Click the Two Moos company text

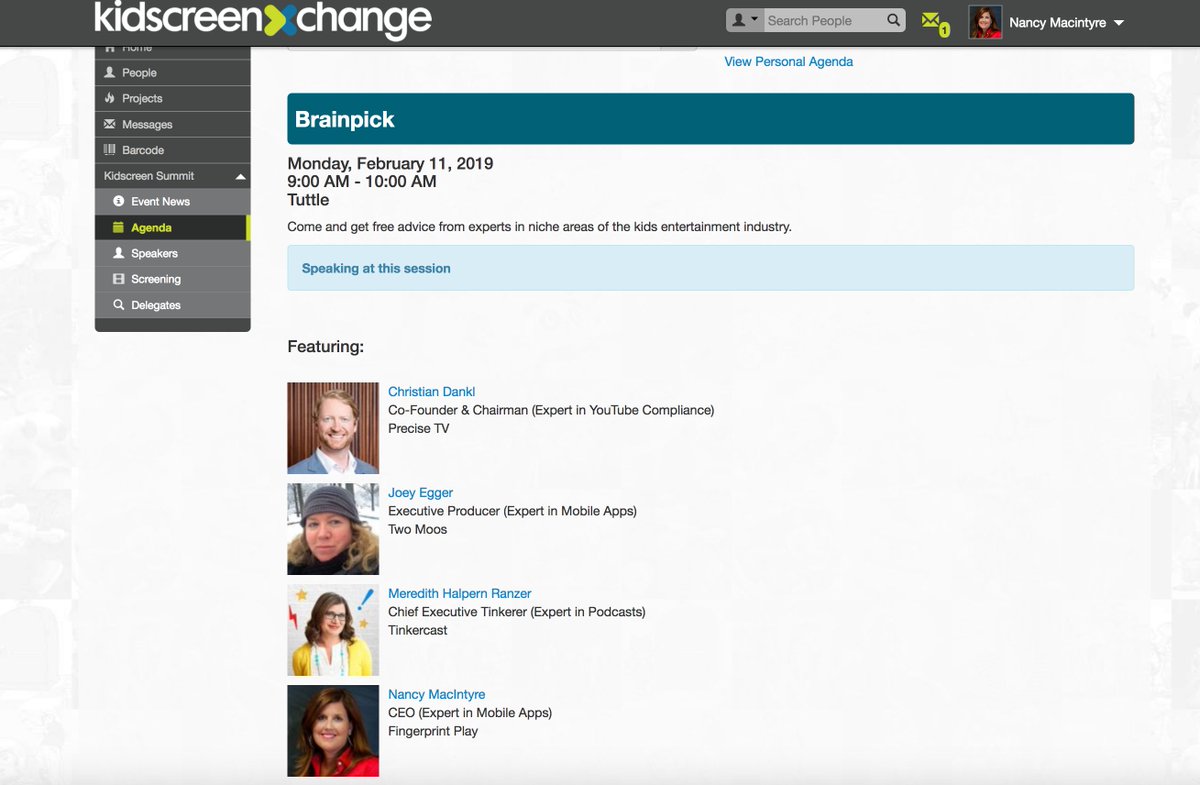pyautogui.click(x=418, y=530)
